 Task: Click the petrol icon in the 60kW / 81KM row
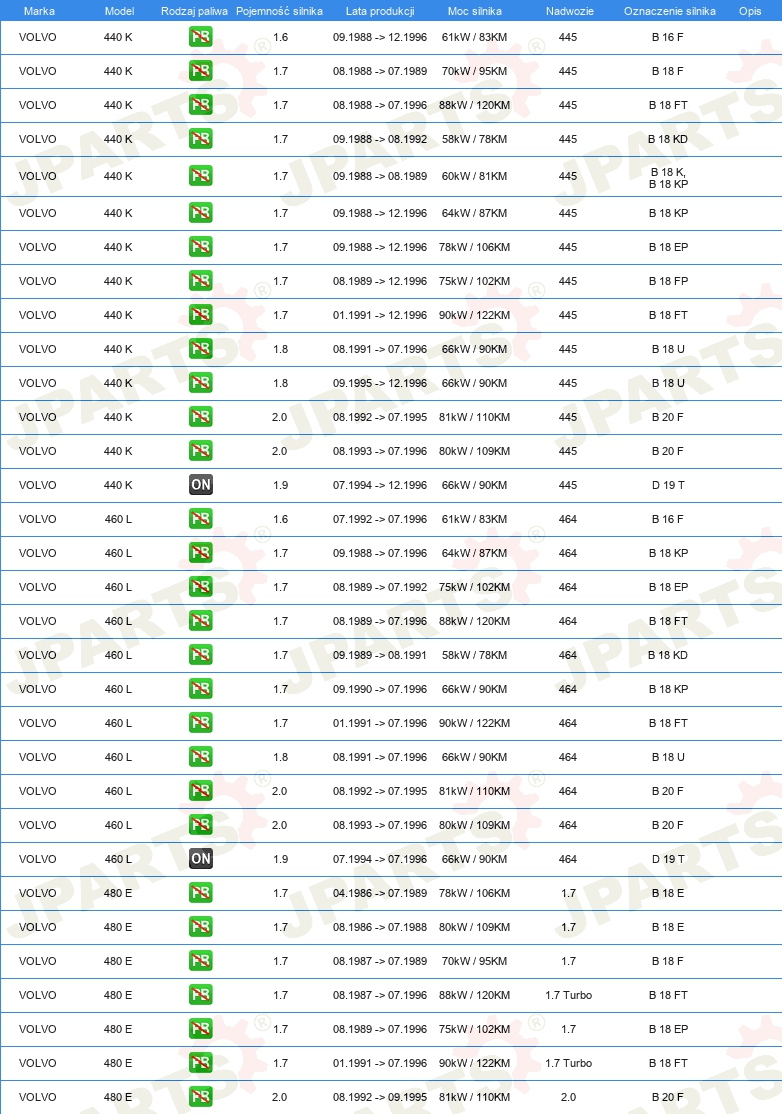pos(201,176)
